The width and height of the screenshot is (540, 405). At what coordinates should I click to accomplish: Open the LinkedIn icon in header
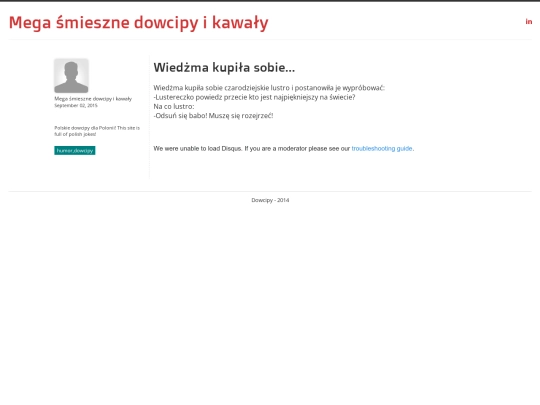coord(529,22)
